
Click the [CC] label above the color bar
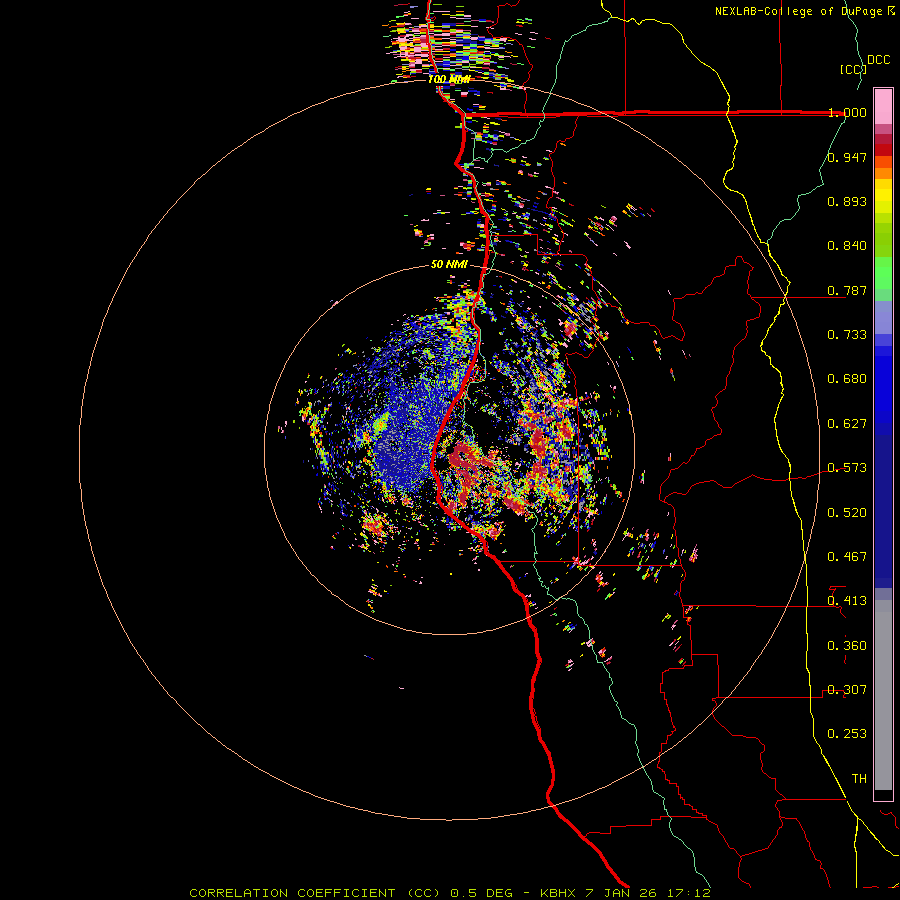854,69
